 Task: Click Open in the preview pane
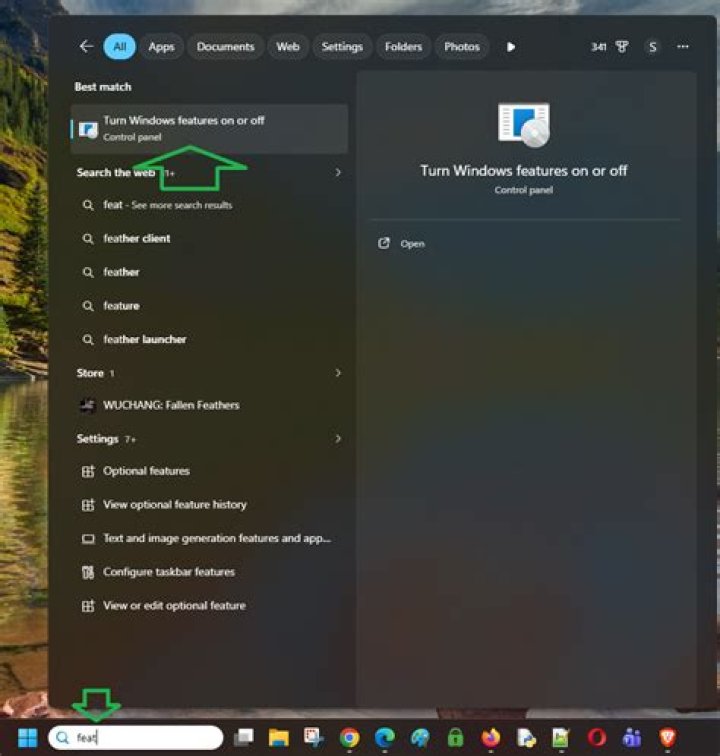pyautogui.click(x=402, y=243)
